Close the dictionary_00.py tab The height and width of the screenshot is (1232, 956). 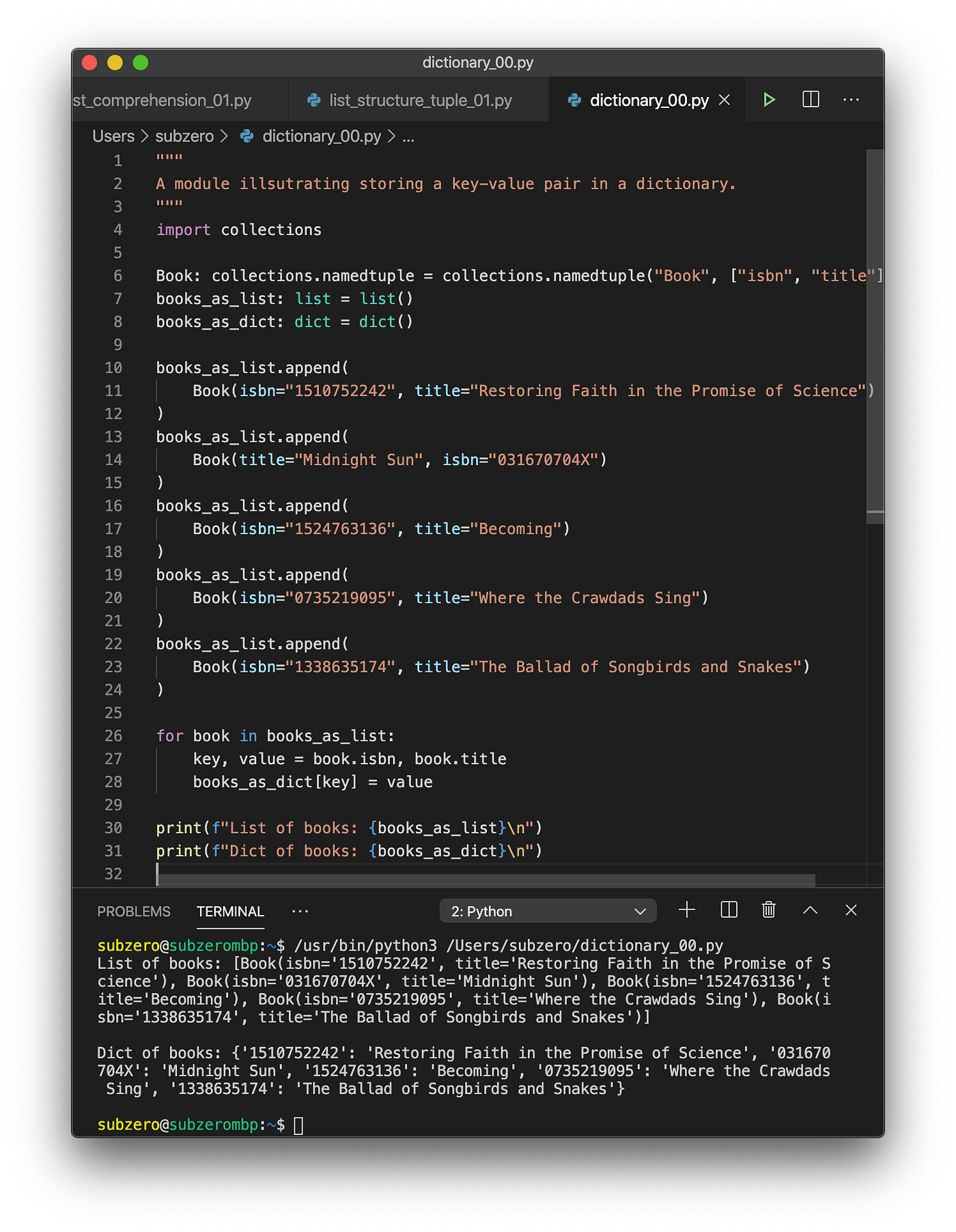click(x=725, y=100)
